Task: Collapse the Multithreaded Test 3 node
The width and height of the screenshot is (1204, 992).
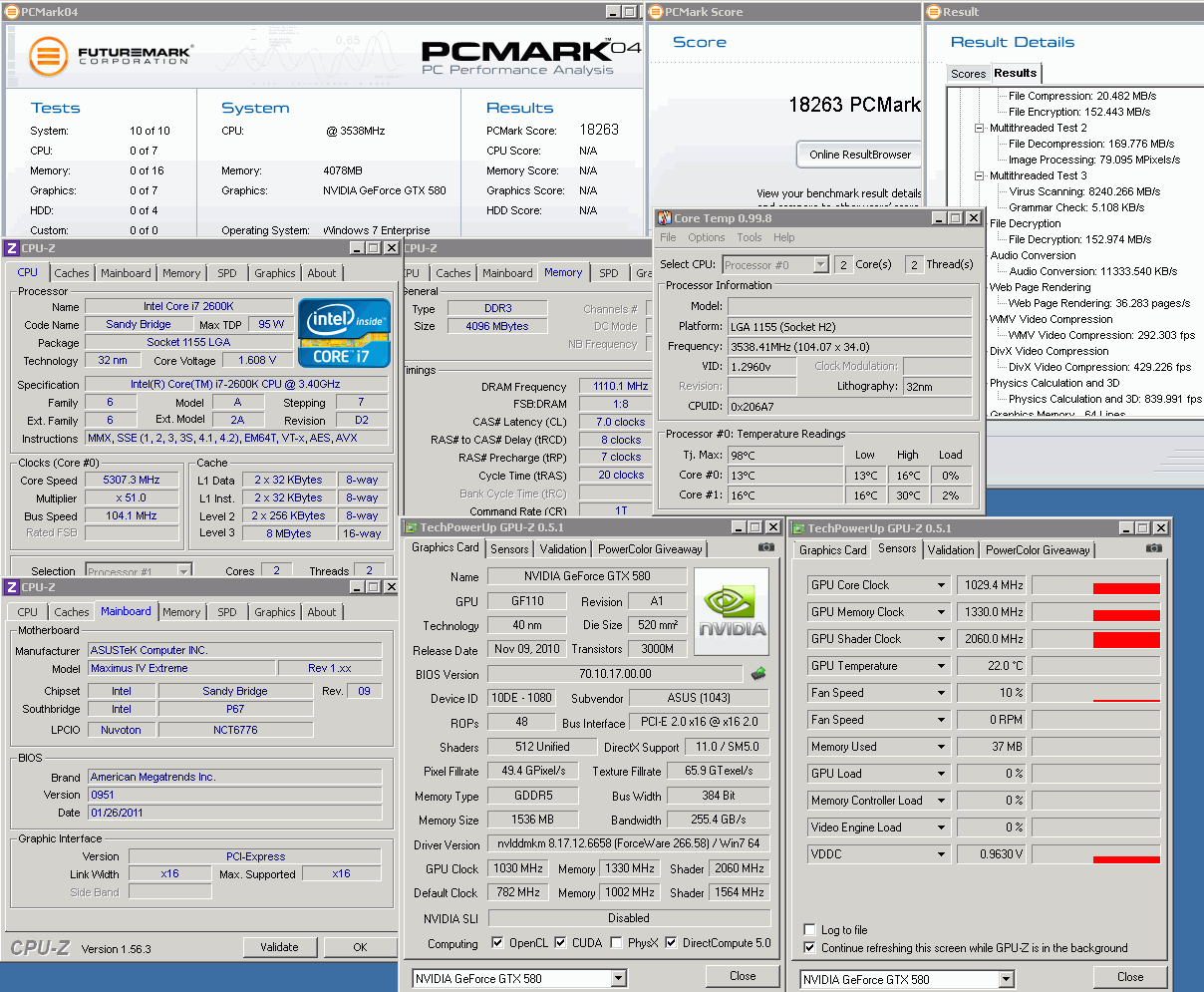Action: 979,175
